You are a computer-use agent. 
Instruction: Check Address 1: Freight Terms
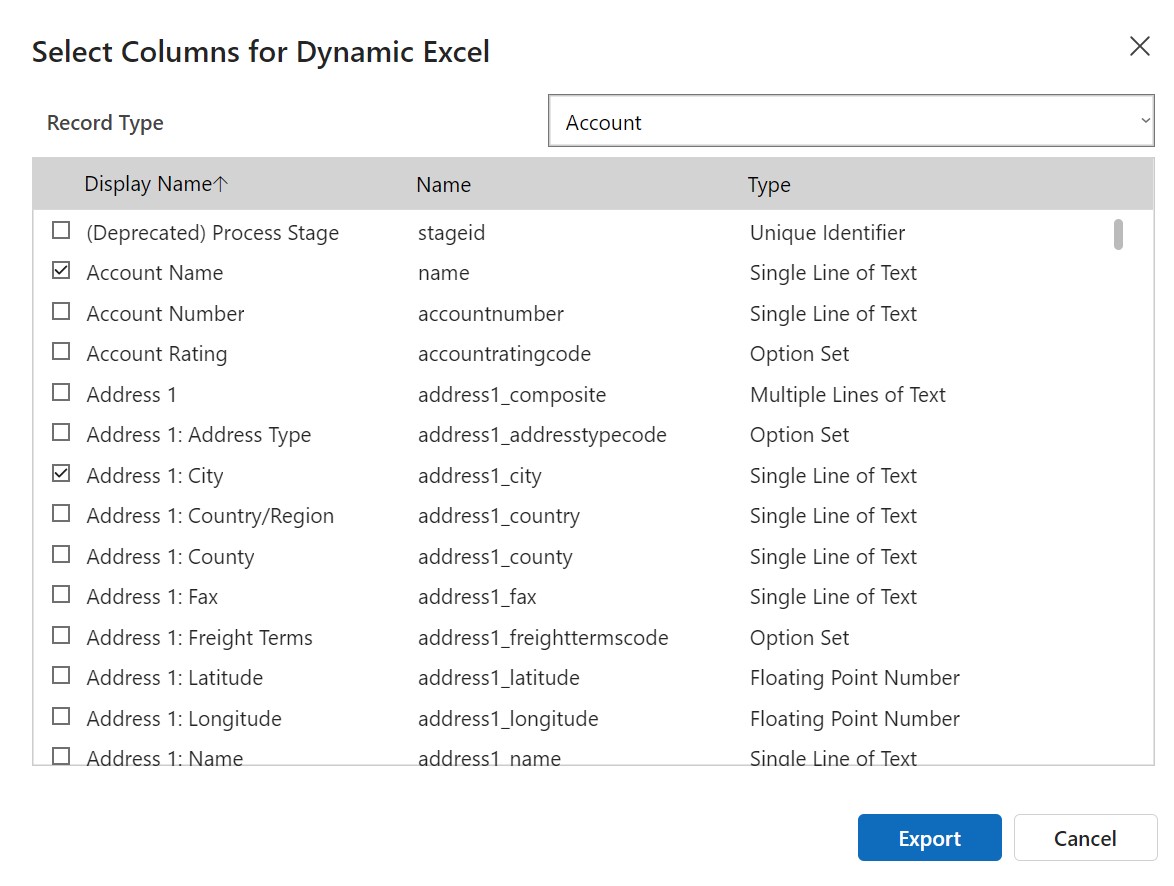(x=60, y=637)
